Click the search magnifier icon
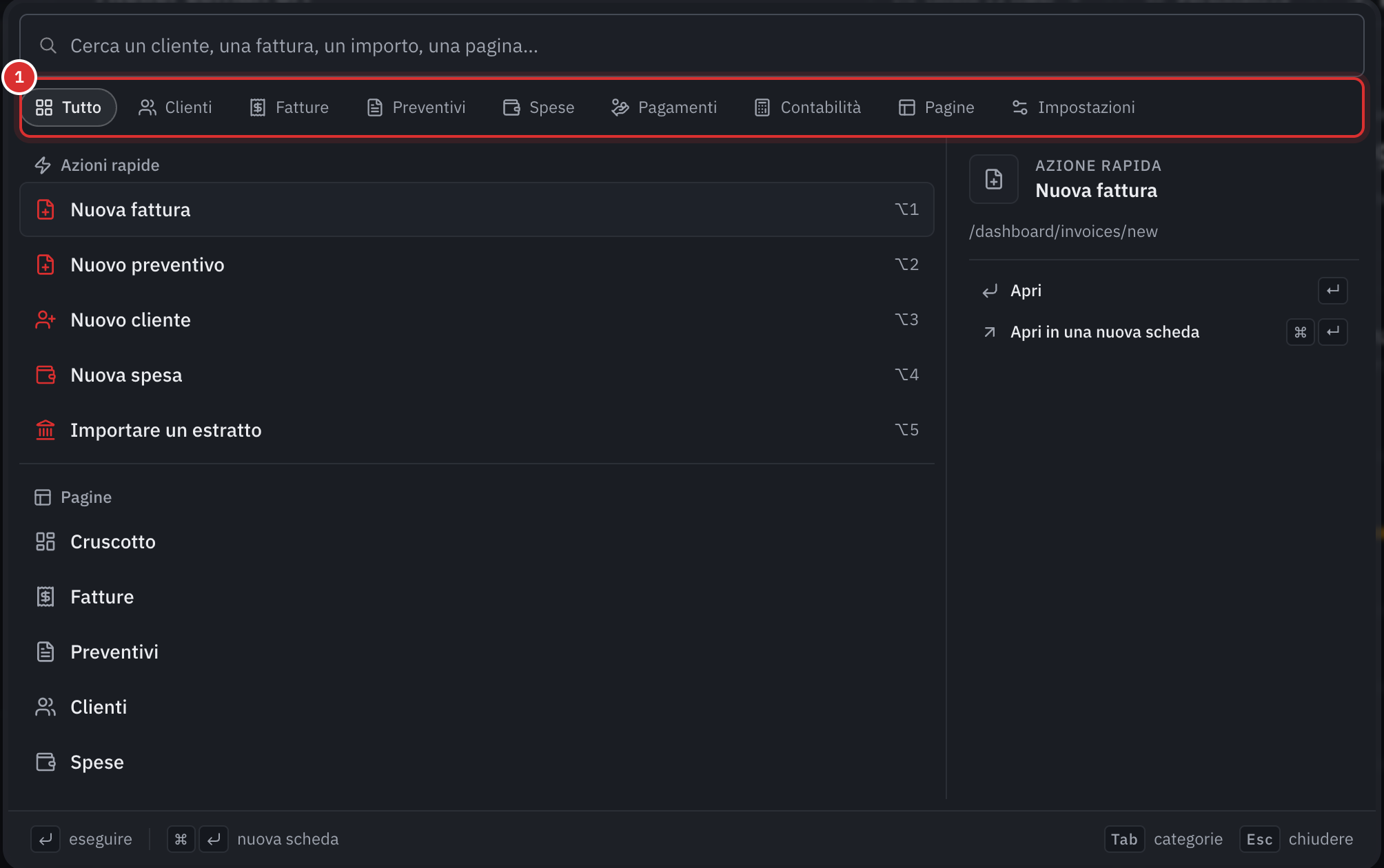Viewport: 1384px width, 868px height. point(48,45)
